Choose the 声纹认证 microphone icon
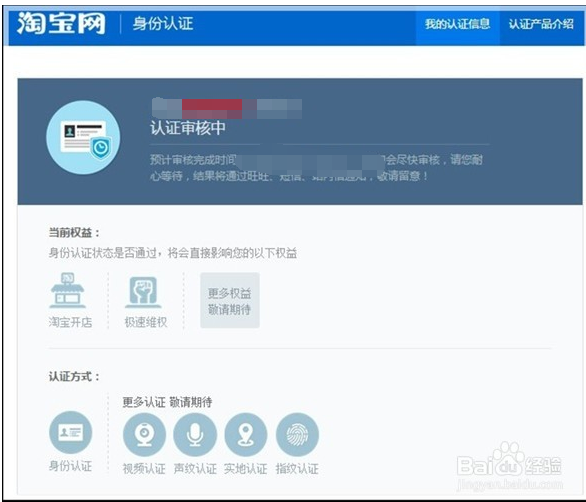The height and width of the screenshot is (502, 586). [195, 435]
